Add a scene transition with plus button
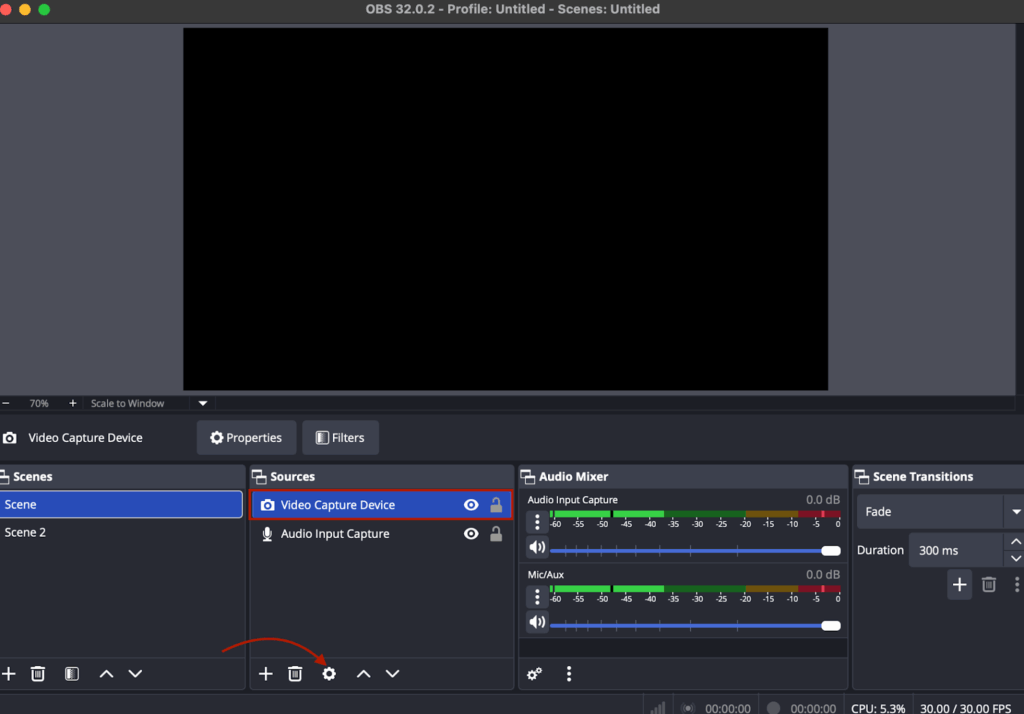Viewport: 1024px width, 714px height. tap(959, 585)
